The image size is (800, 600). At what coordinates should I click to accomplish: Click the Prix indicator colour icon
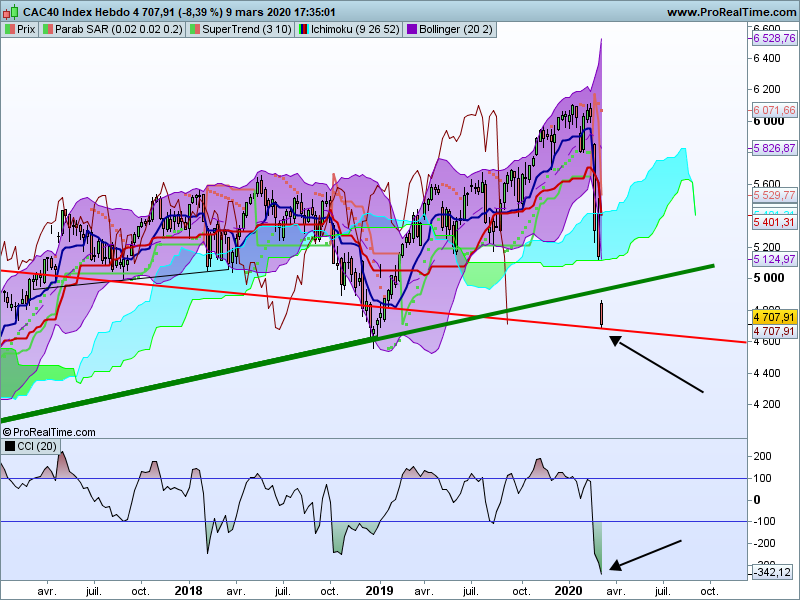9,30
